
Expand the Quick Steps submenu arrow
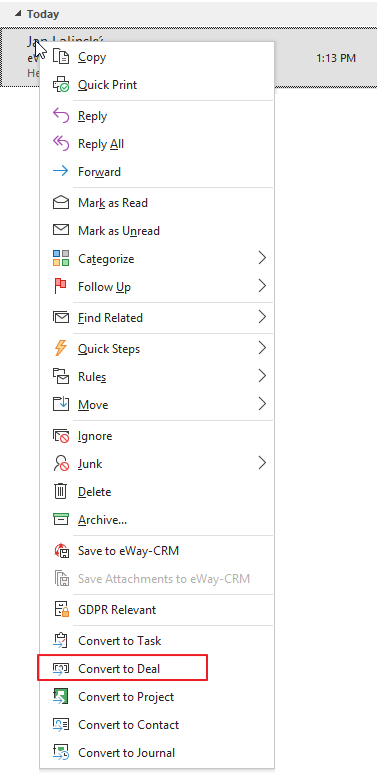pyautogui.click(x=262, y=348)
